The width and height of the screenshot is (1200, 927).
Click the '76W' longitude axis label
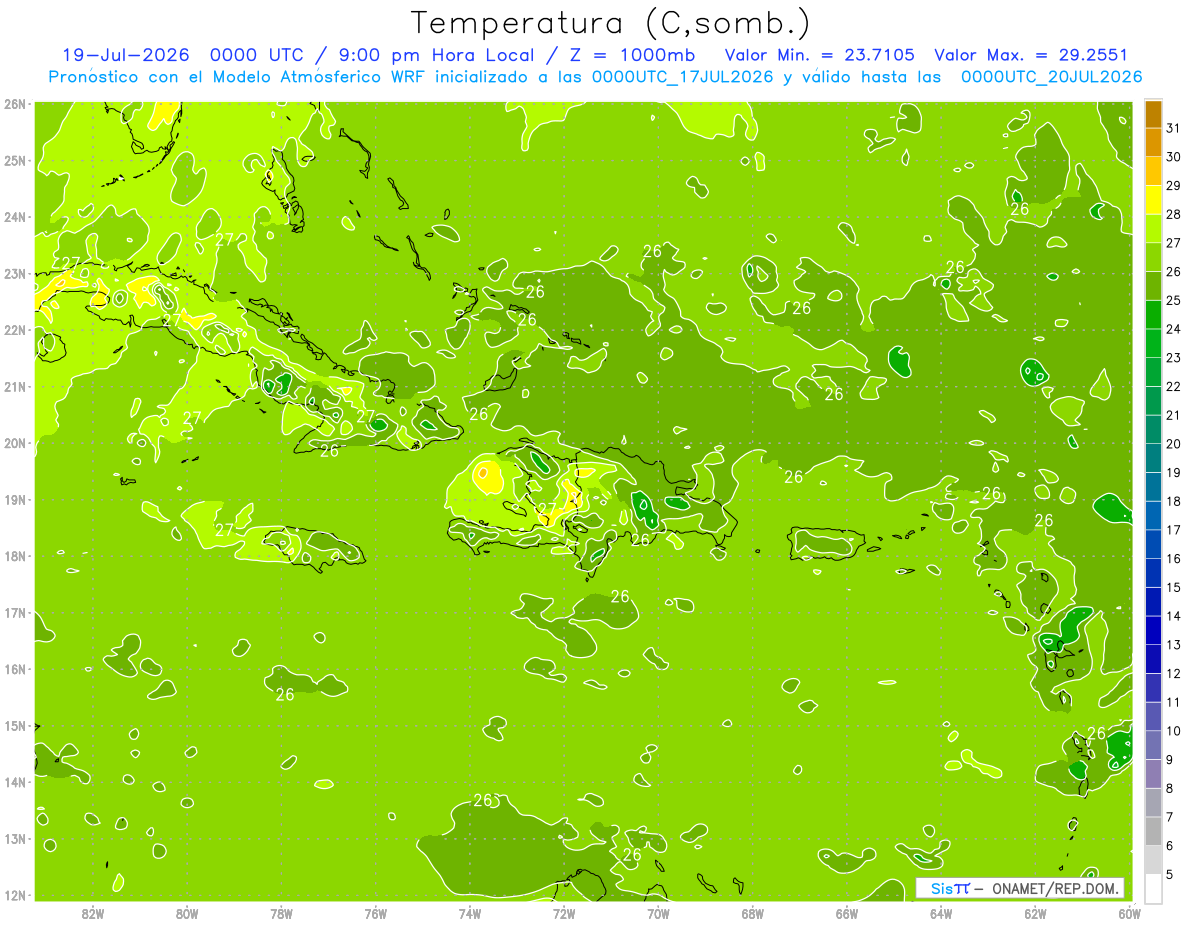376,912
